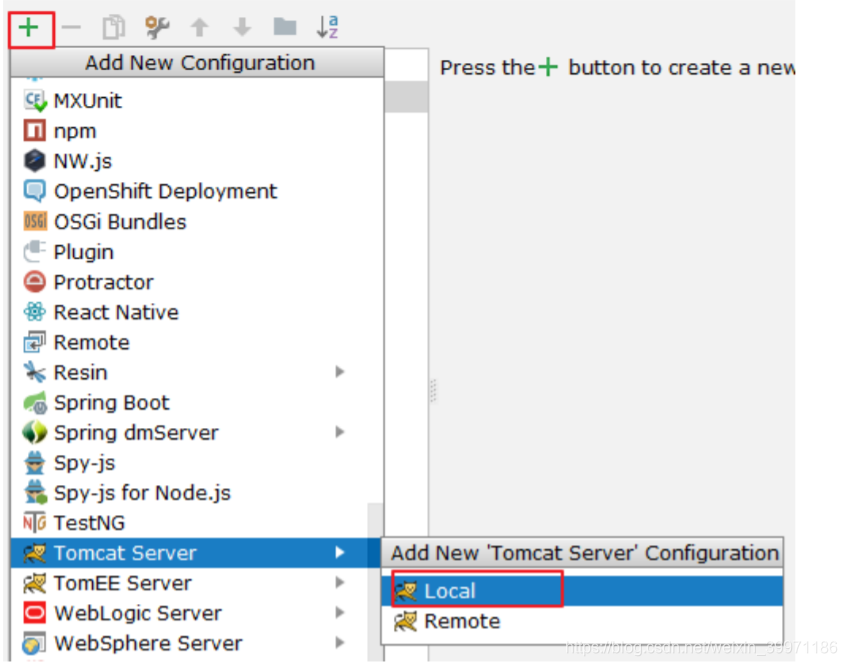The width and height of the screenshot is (847, 666).
Task: Select Remote in the main configuration list
Action: (197, 342)
